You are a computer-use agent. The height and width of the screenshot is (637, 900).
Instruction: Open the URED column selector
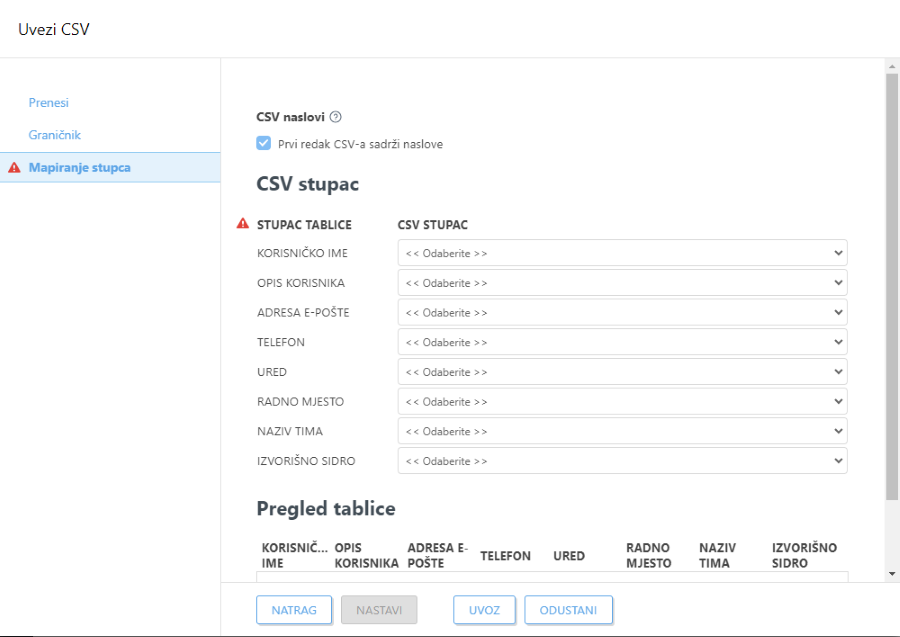pos(622,371)
